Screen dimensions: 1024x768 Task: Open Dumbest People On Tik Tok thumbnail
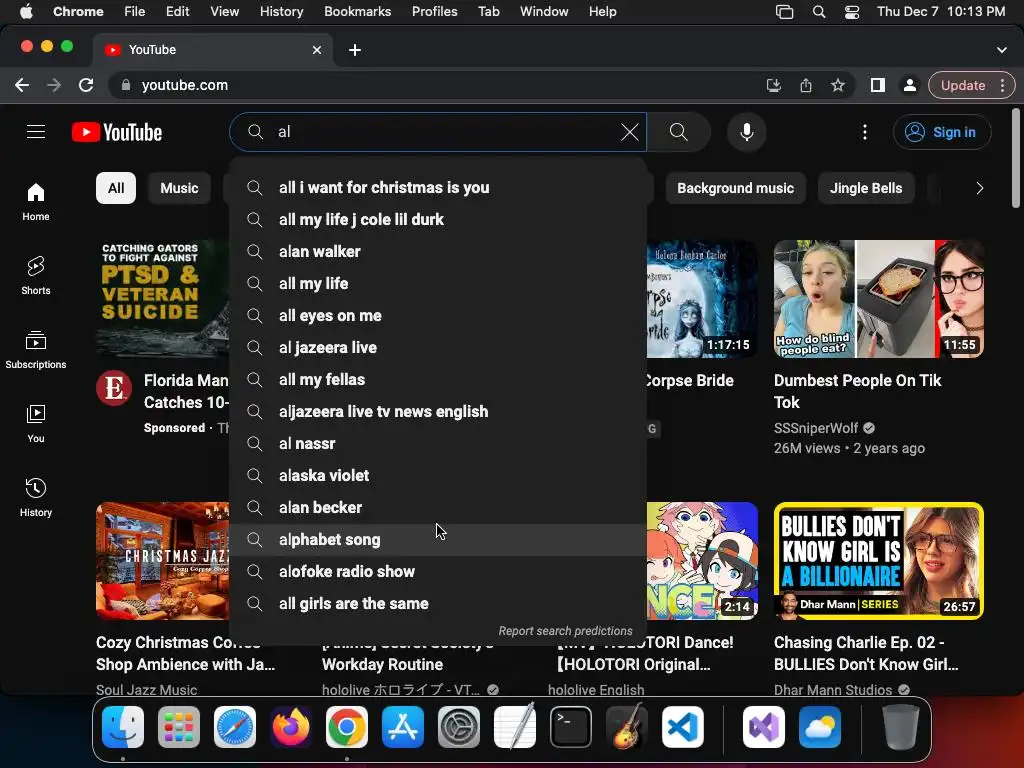coord(878,298)
